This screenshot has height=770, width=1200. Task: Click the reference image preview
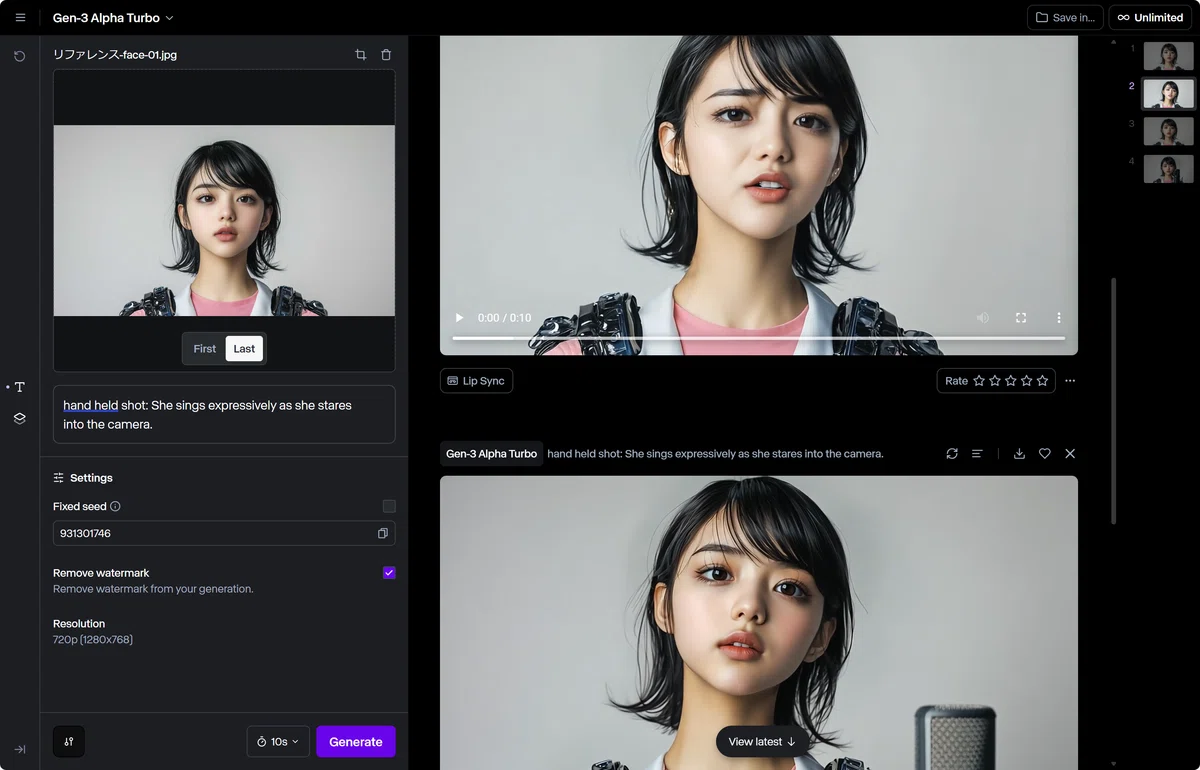click(224, 220)
